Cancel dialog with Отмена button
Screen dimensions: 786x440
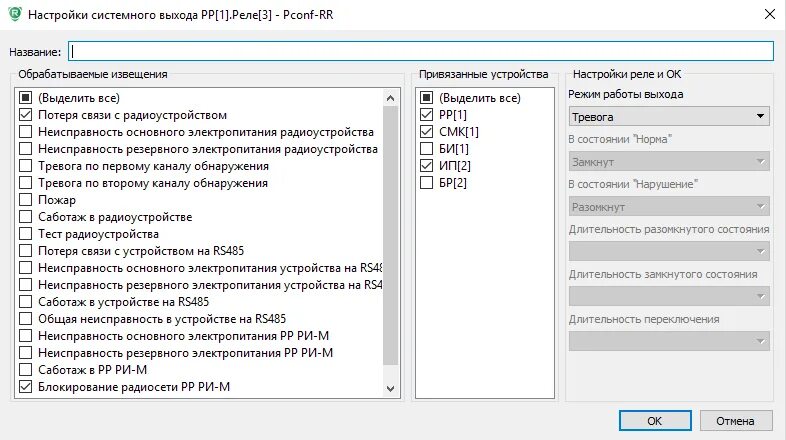coord(735,420)
